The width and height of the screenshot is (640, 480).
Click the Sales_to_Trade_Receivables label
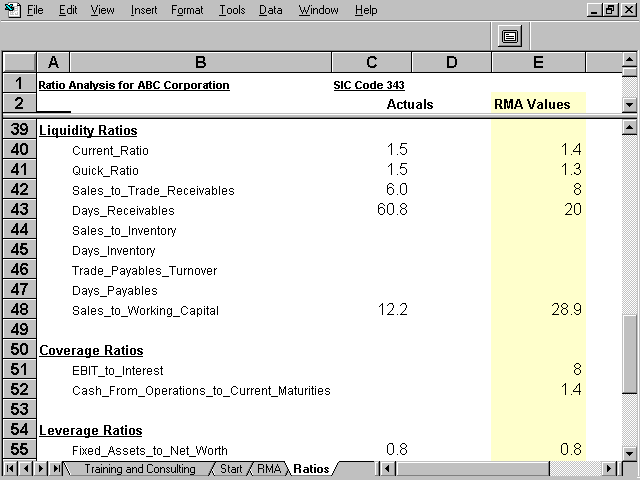(153, 191)
